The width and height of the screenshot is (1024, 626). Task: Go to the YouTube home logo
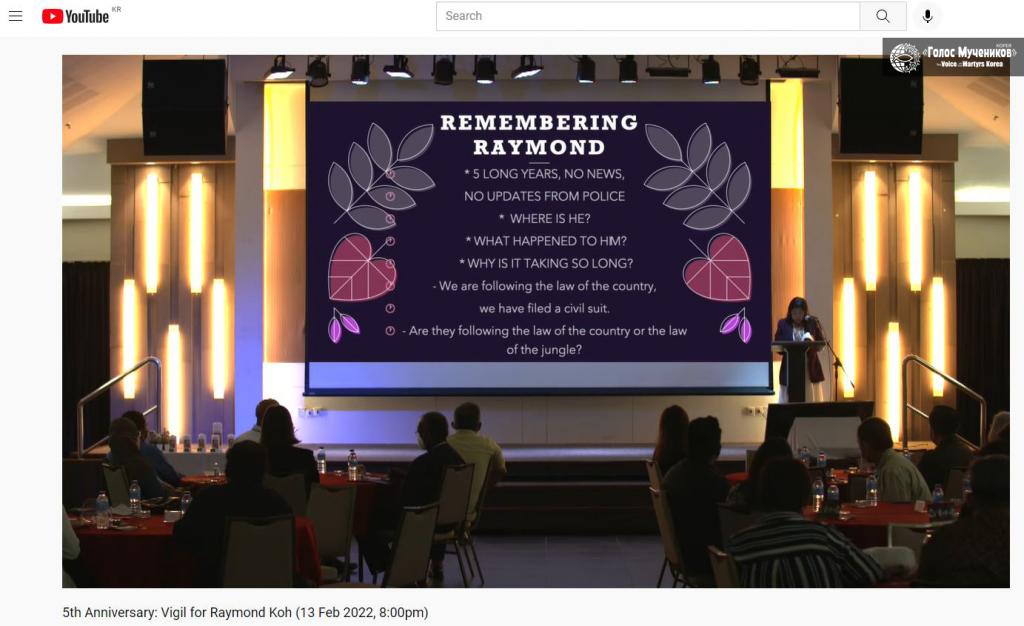[75, 16]
